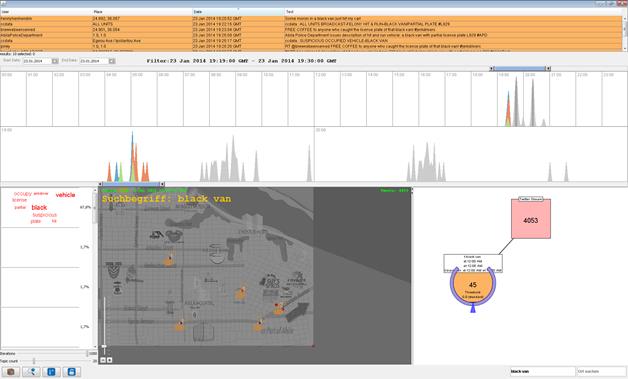Viewport: 628px width, 379px height.
Task: Select the first orange tweet row in table
Action: click(x=311, y=18)
